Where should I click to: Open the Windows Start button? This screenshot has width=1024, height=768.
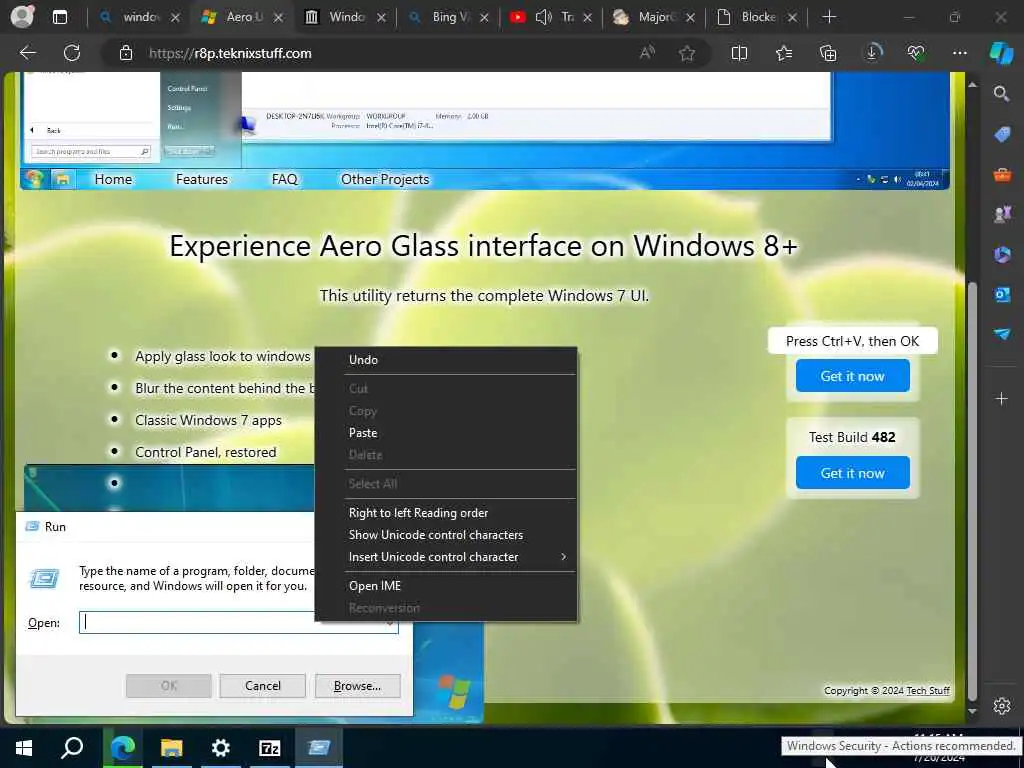(x=24, y=748)
